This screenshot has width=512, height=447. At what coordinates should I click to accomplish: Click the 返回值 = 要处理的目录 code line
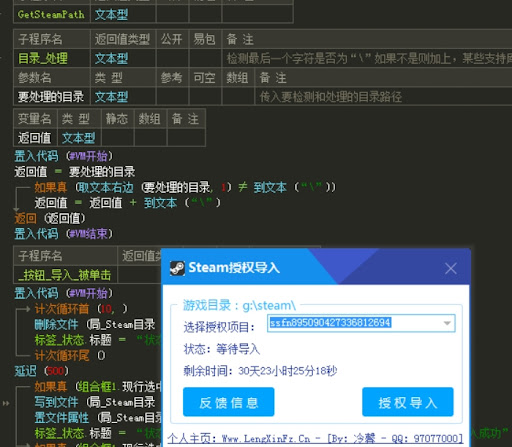[75, 172]
